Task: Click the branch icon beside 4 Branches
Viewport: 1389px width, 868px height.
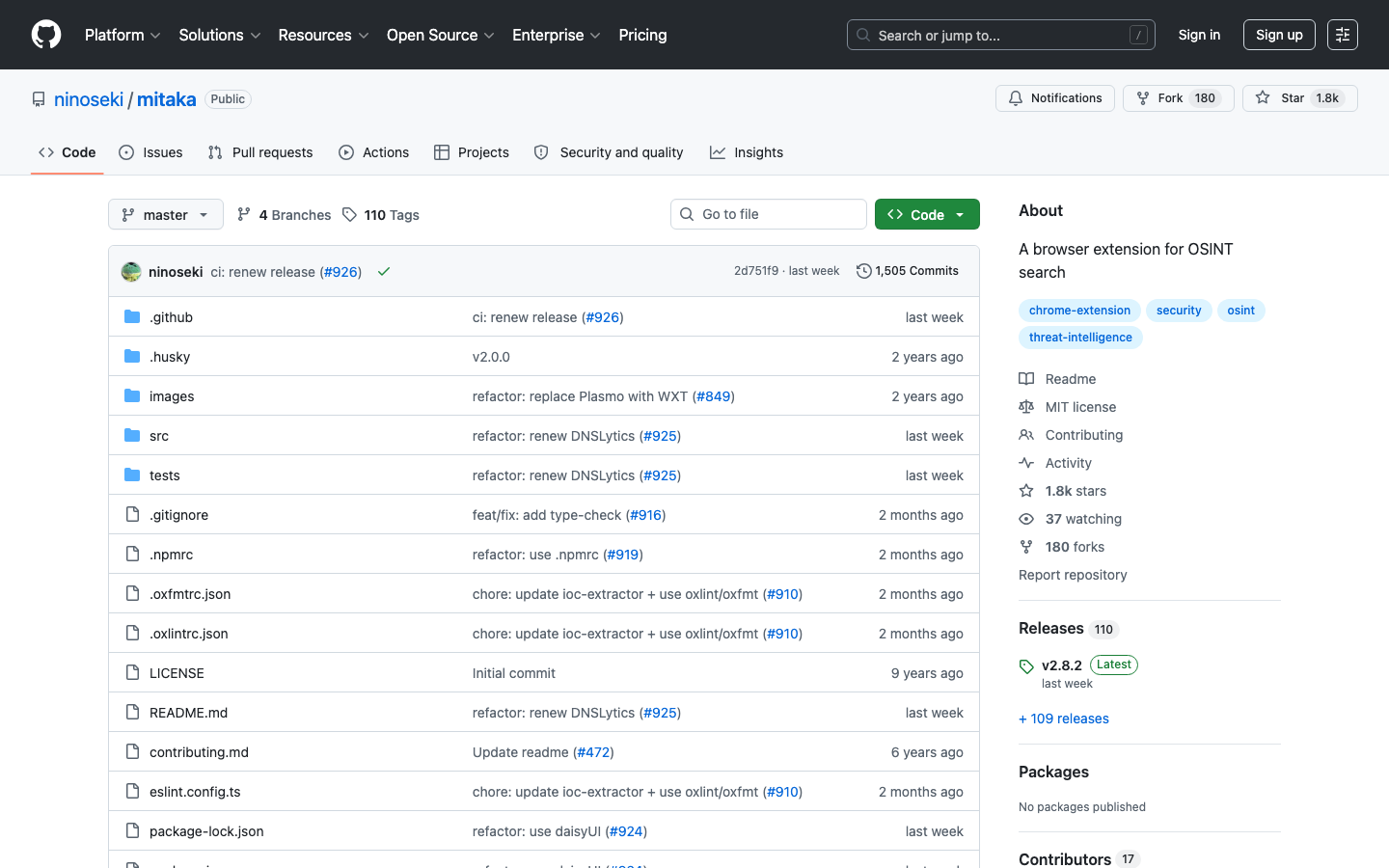Action: [244, 214]
